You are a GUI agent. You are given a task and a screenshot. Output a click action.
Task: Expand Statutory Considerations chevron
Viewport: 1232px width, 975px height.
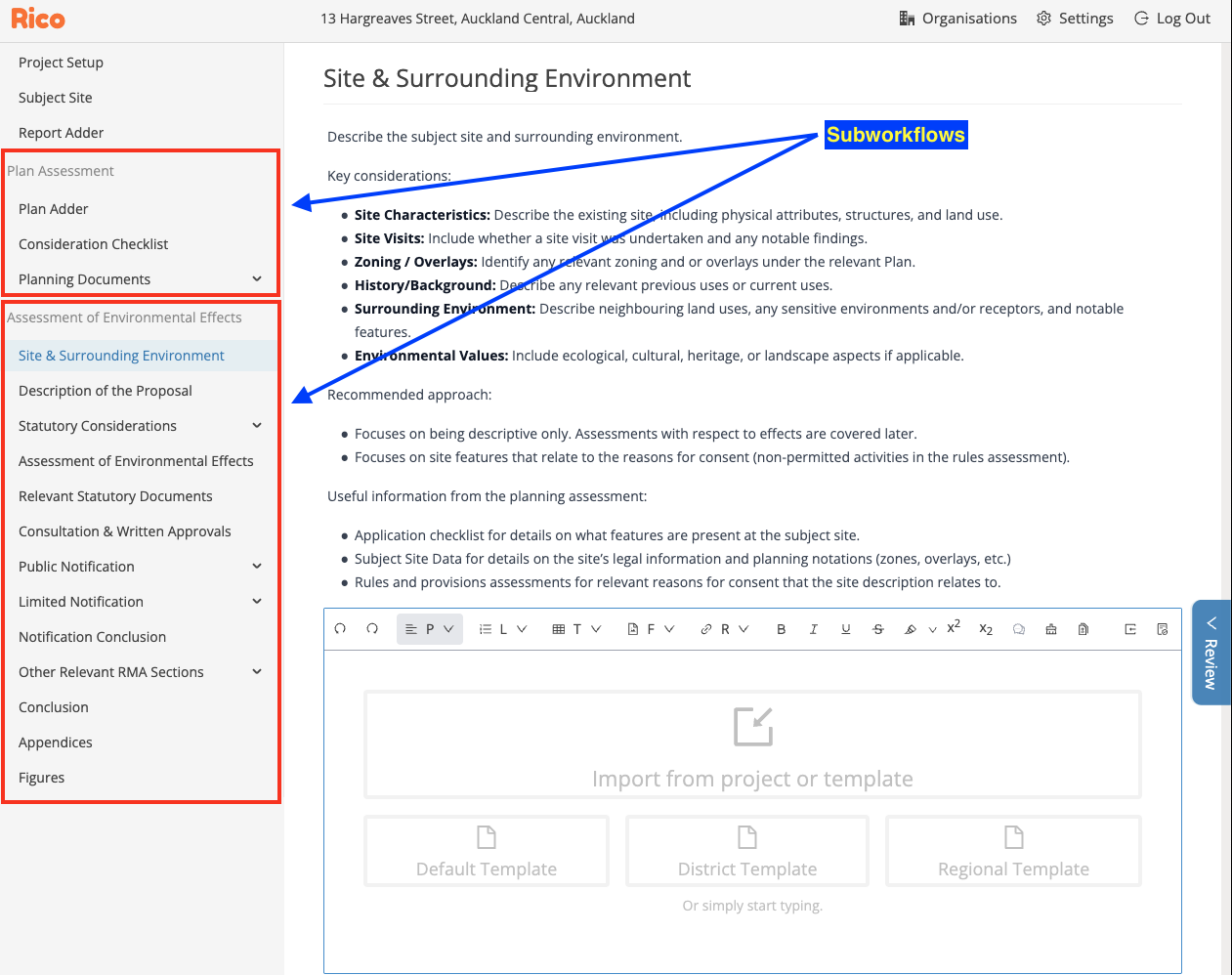257,426
